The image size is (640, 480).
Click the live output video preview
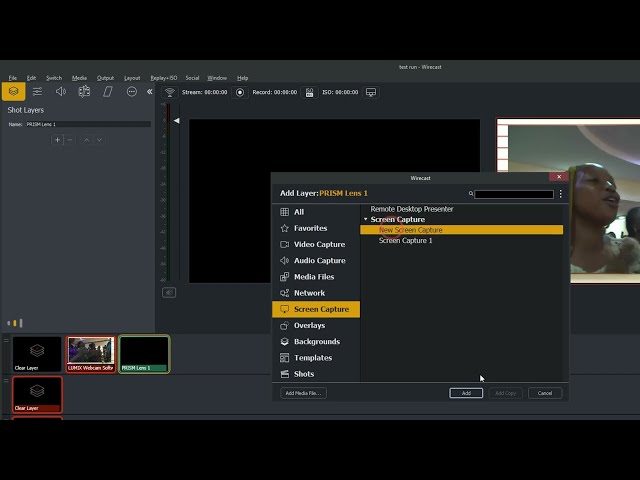click(x=568, y=200)
